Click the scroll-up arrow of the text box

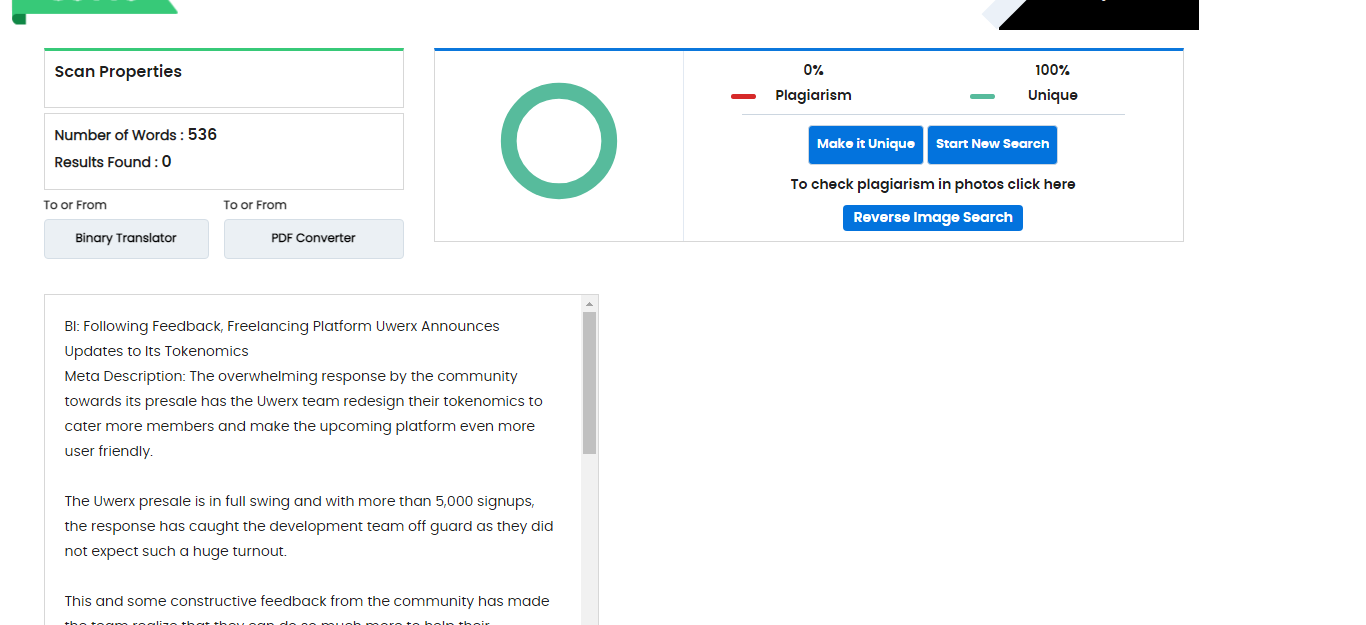point(589,303)
